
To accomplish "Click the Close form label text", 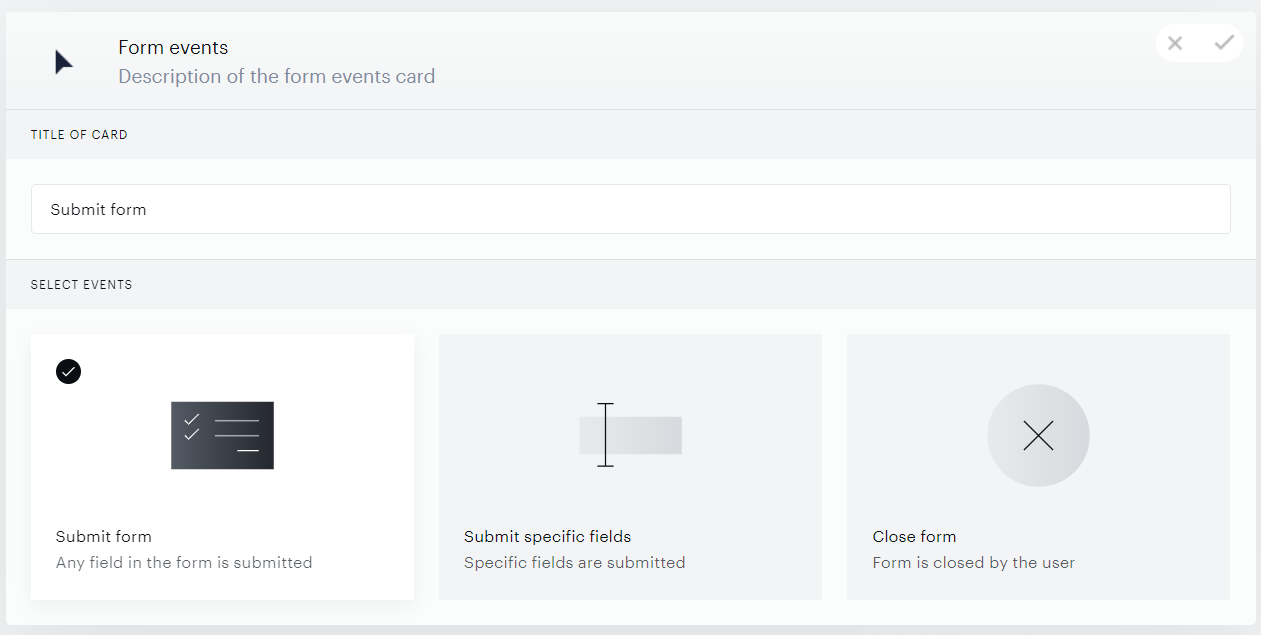I will (x=914, y=536).
